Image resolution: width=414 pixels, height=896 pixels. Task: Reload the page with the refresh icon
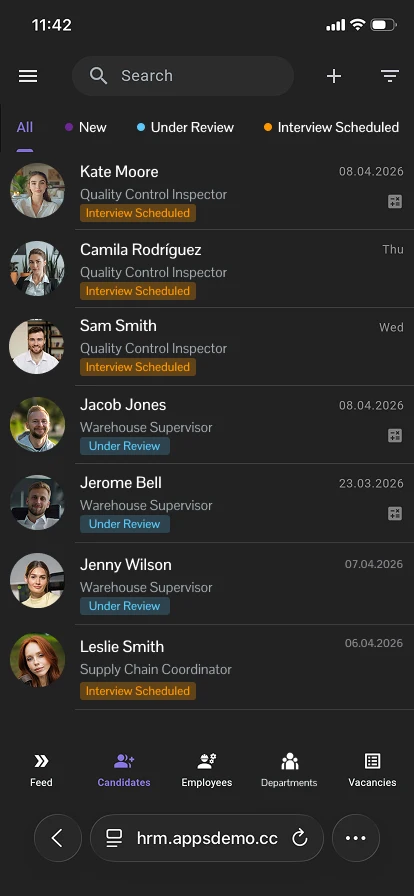(300, 838)
